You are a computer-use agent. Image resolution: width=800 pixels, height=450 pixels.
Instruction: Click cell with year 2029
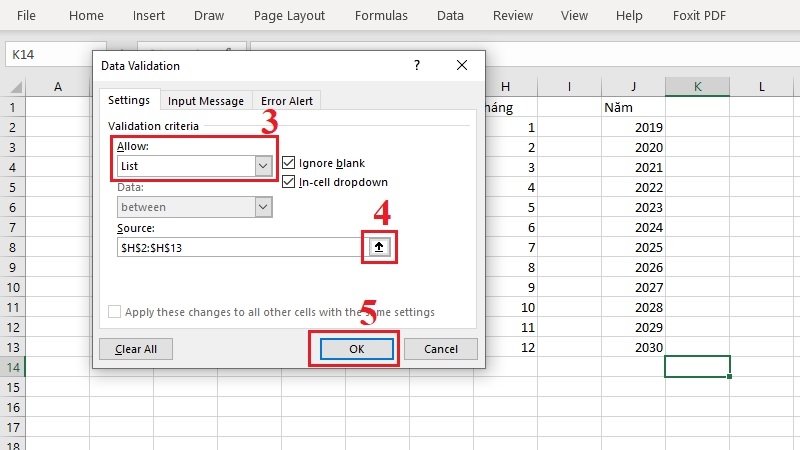coord(633,328)
